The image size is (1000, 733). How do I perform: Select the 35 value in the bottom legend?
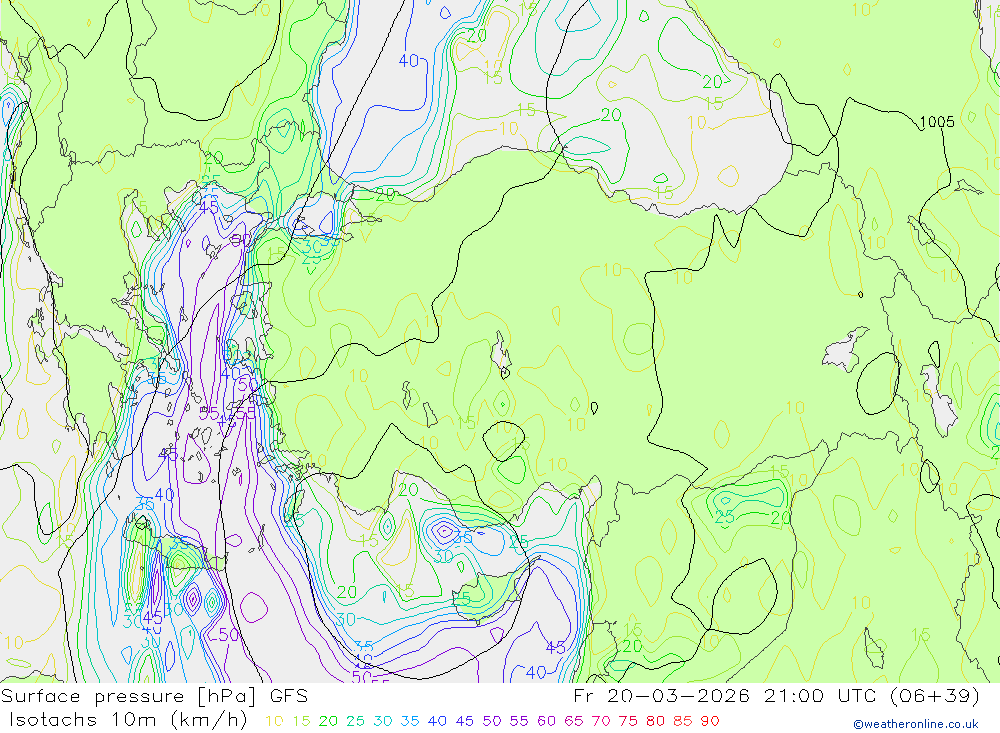click(410, 721)
